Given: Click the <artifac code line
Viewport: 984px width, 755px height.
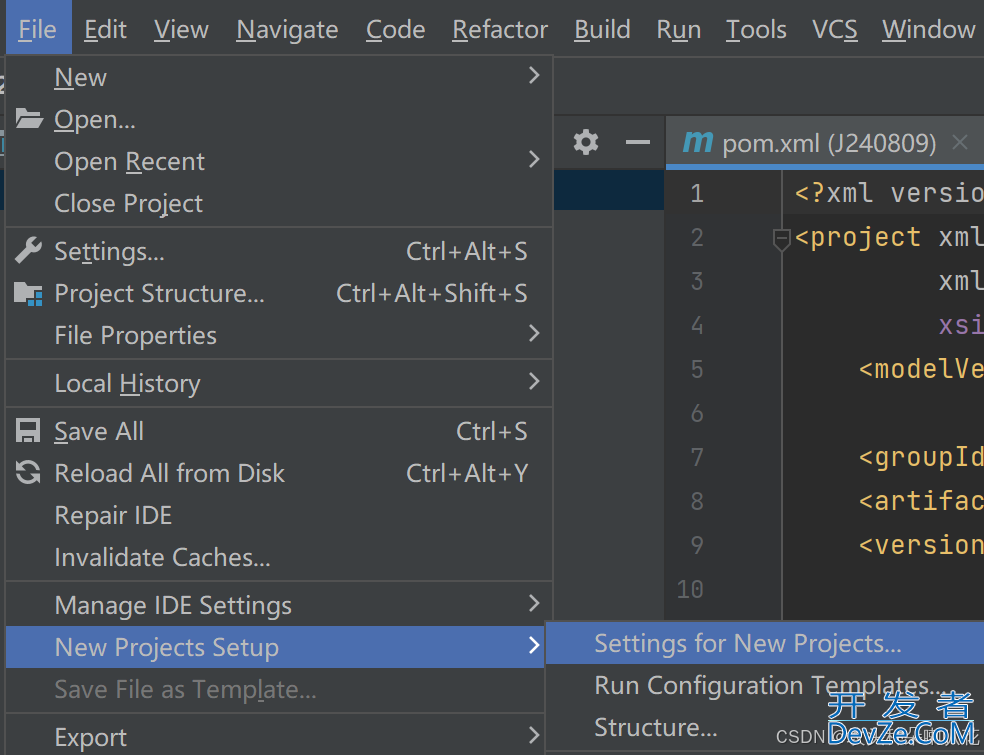Looking at the screenshot, I should coord(921,501).
